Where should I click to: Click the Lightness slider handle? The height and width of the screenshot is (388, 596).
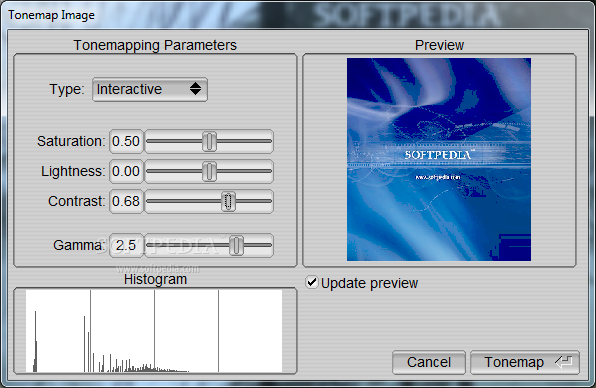click(x=209, y=171)
